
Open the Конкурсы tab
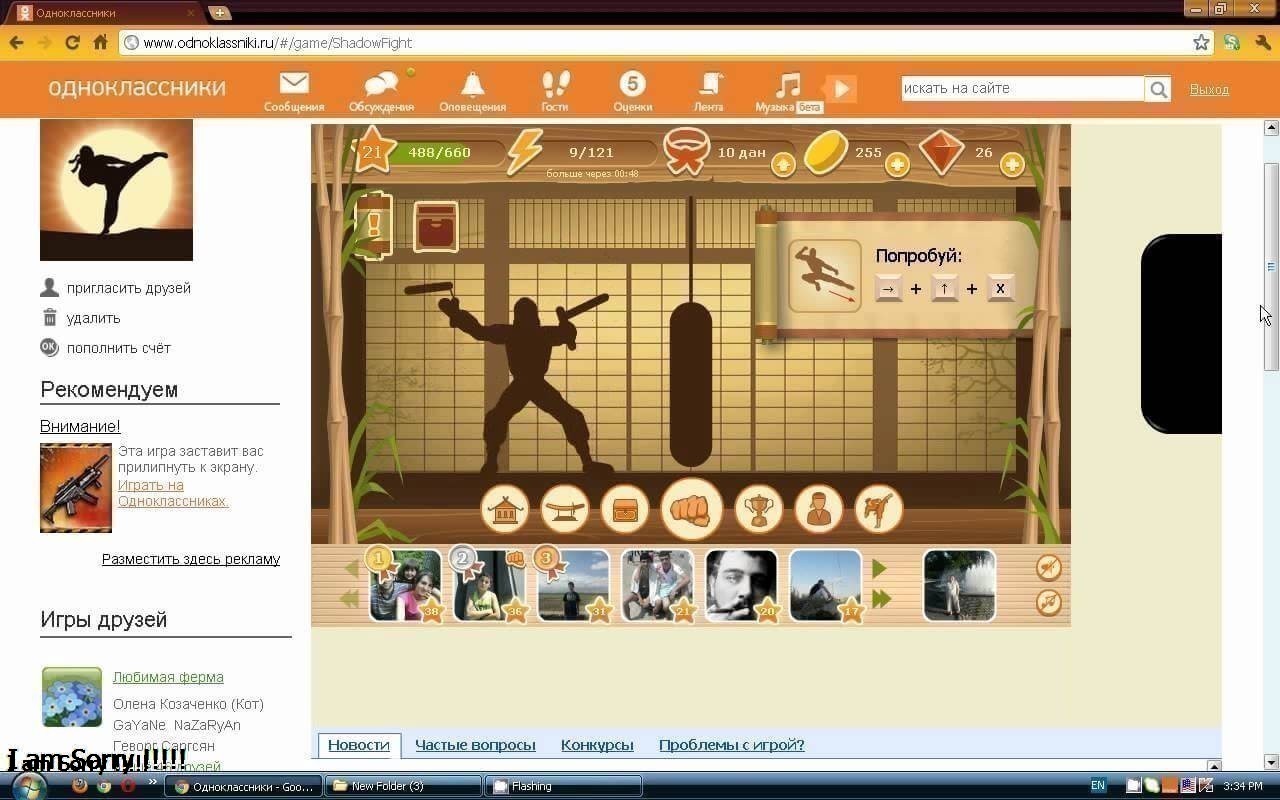point(597,744)
